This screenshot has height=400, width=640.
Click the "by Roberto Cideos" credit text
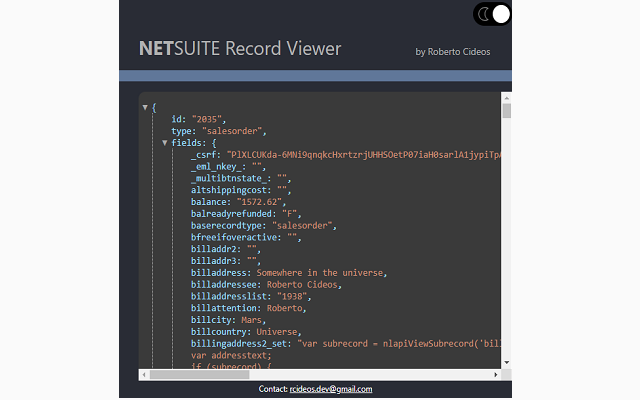click(453, 52)
